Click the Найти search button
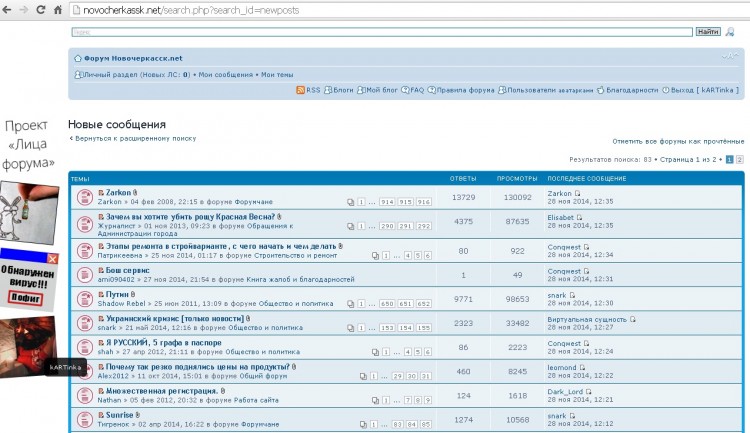 (708, 32)
